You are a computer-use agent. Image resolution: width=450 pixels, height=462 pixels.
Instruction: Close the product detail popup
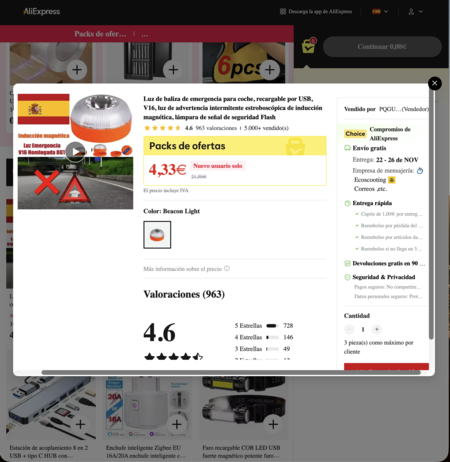click(x=434, y=83)
